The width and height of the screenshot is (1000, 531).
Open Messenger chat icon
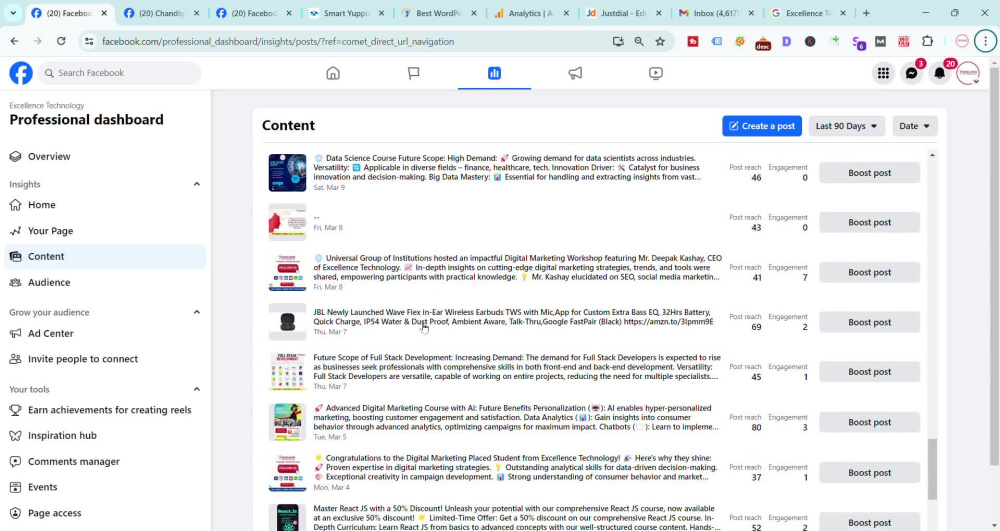[x=912, y=73]
